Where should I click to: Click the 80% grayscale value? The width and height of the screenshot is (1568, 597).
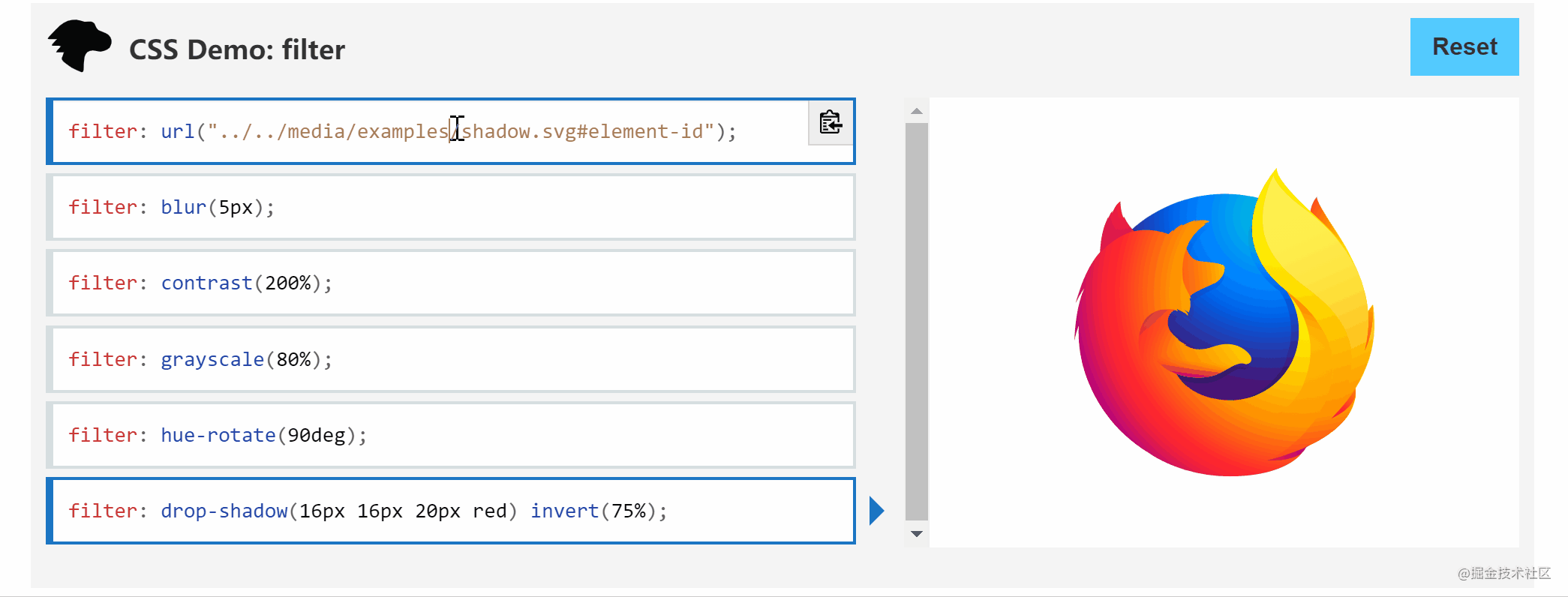(293, 359)
